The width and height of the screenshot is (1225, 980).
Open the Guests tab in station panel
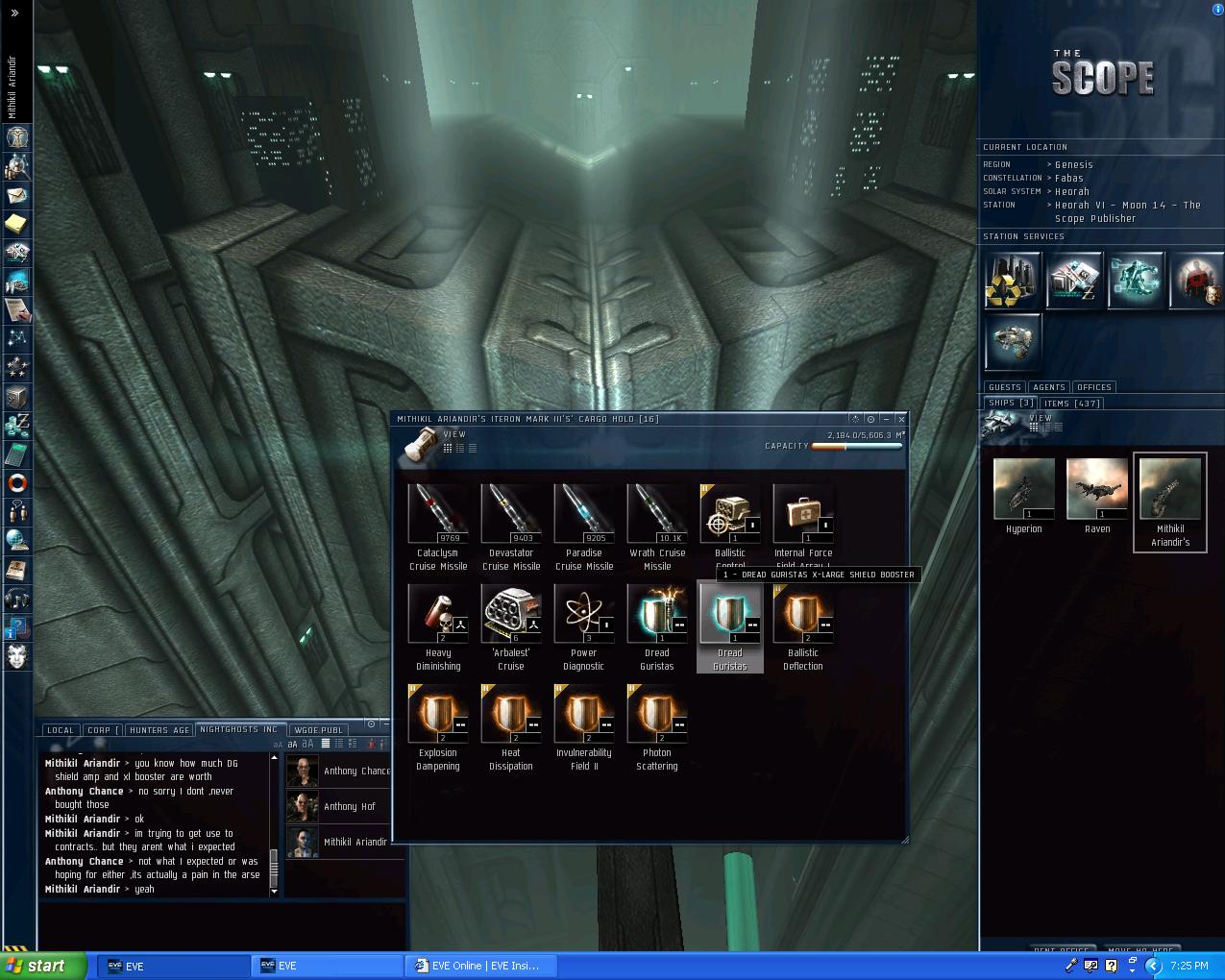pyautogui.click(x=1004, y=387)
